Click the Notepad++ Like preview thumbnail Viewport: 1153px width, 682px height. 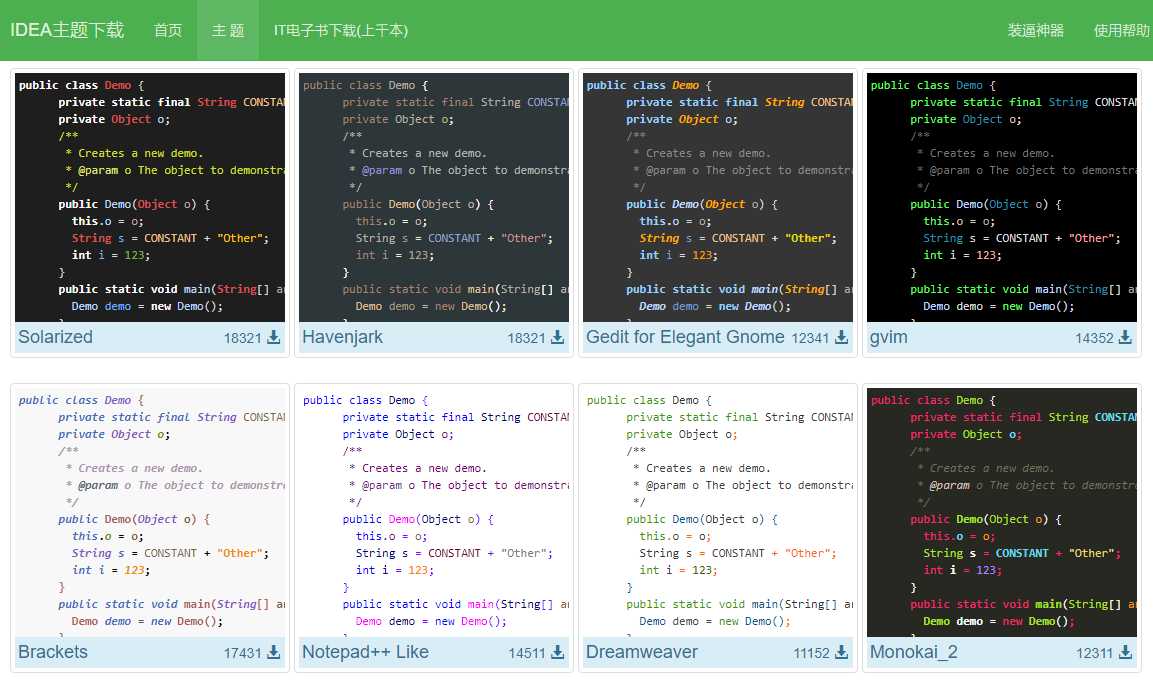click(434, 512)
